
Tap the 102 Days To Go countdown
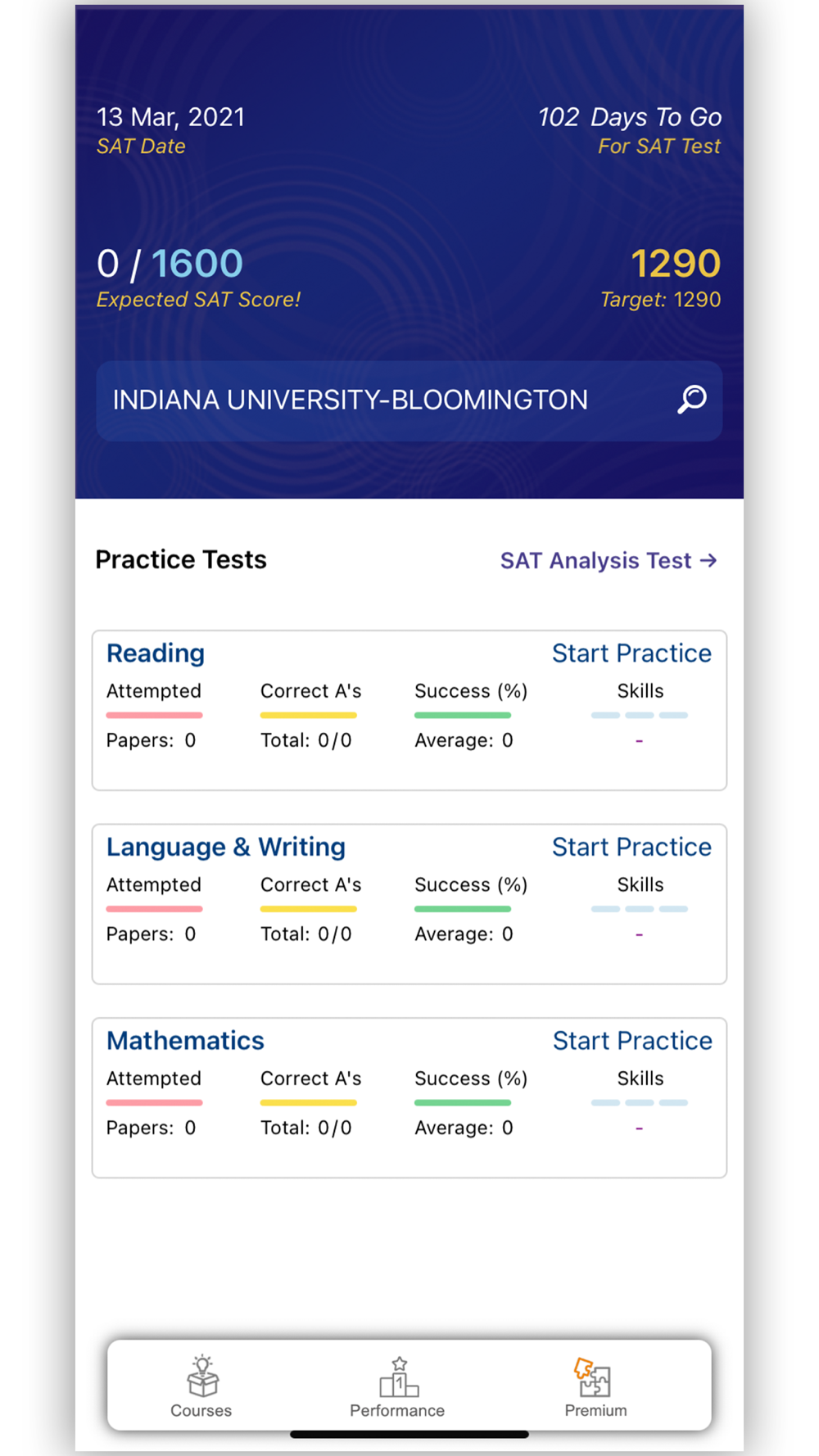point(630,117)
